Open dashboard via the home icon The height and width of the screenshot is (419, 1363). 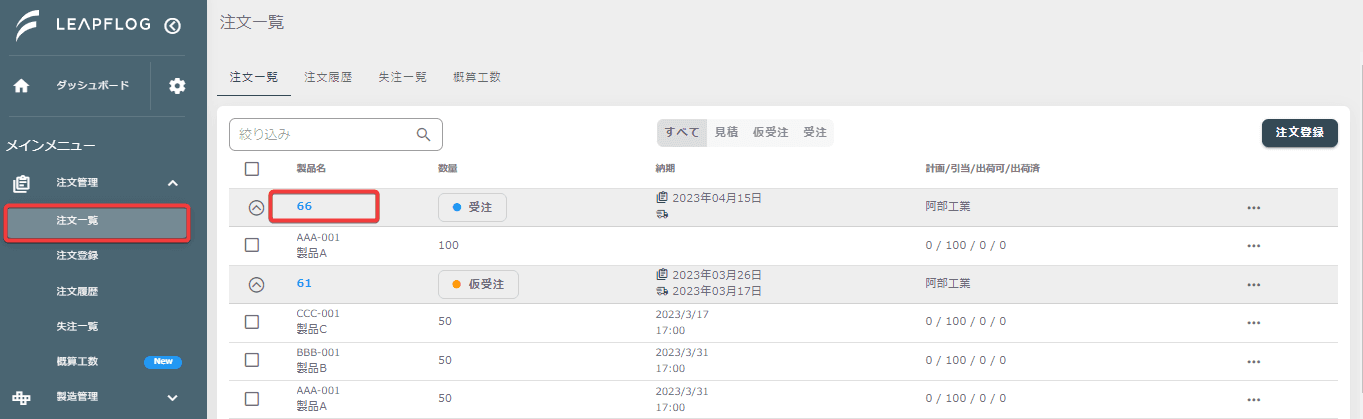pyautogui.click(x=21, y=86)
